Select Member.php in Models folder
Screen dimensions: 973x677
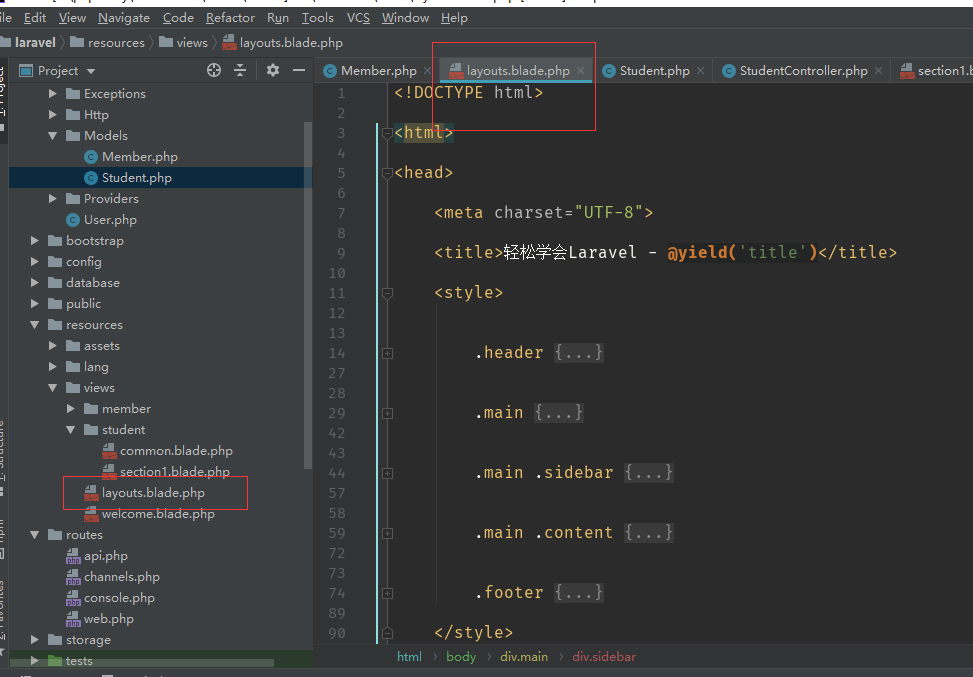coord(140,157)
